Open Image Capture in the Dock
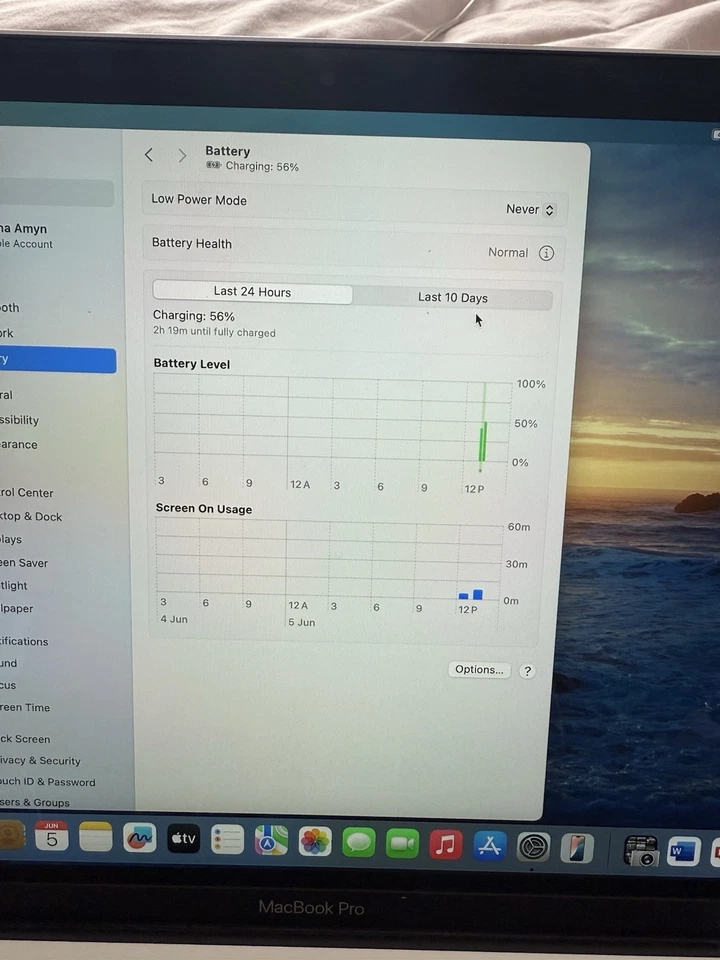 (x=640, y=851)
